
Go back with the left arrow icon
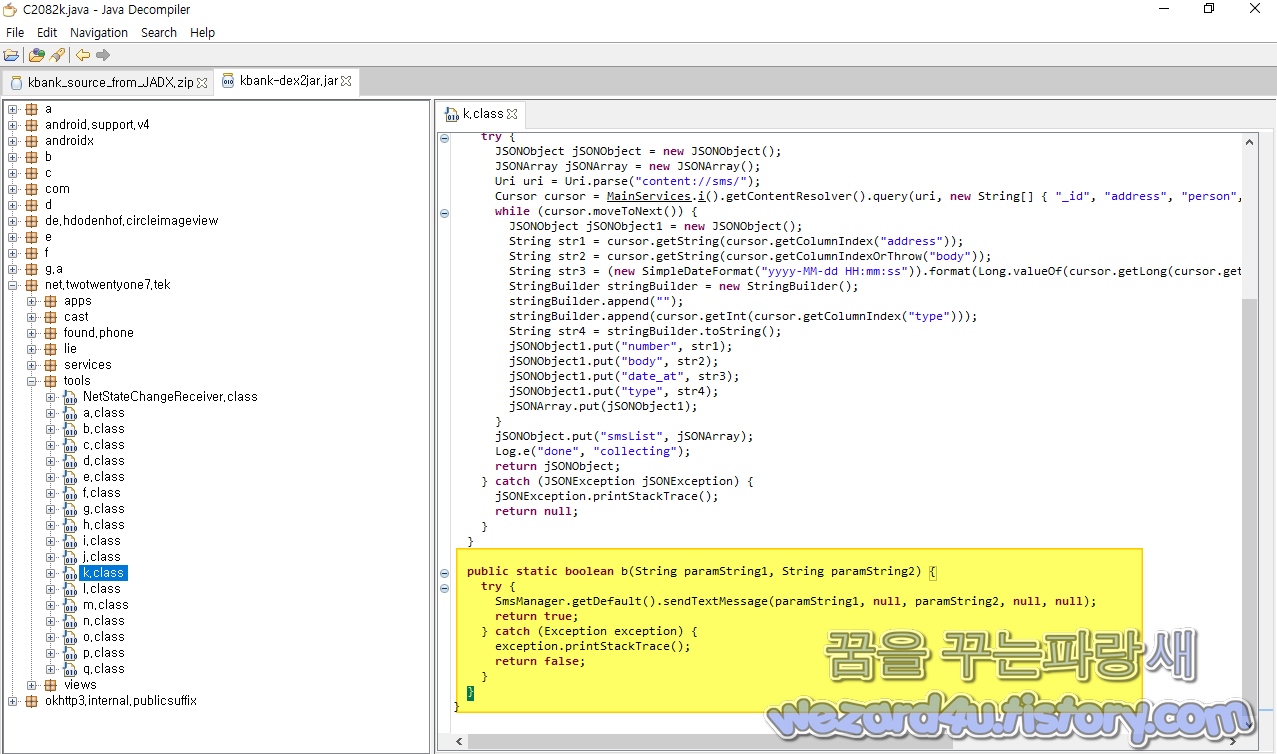tap(83, 55)
